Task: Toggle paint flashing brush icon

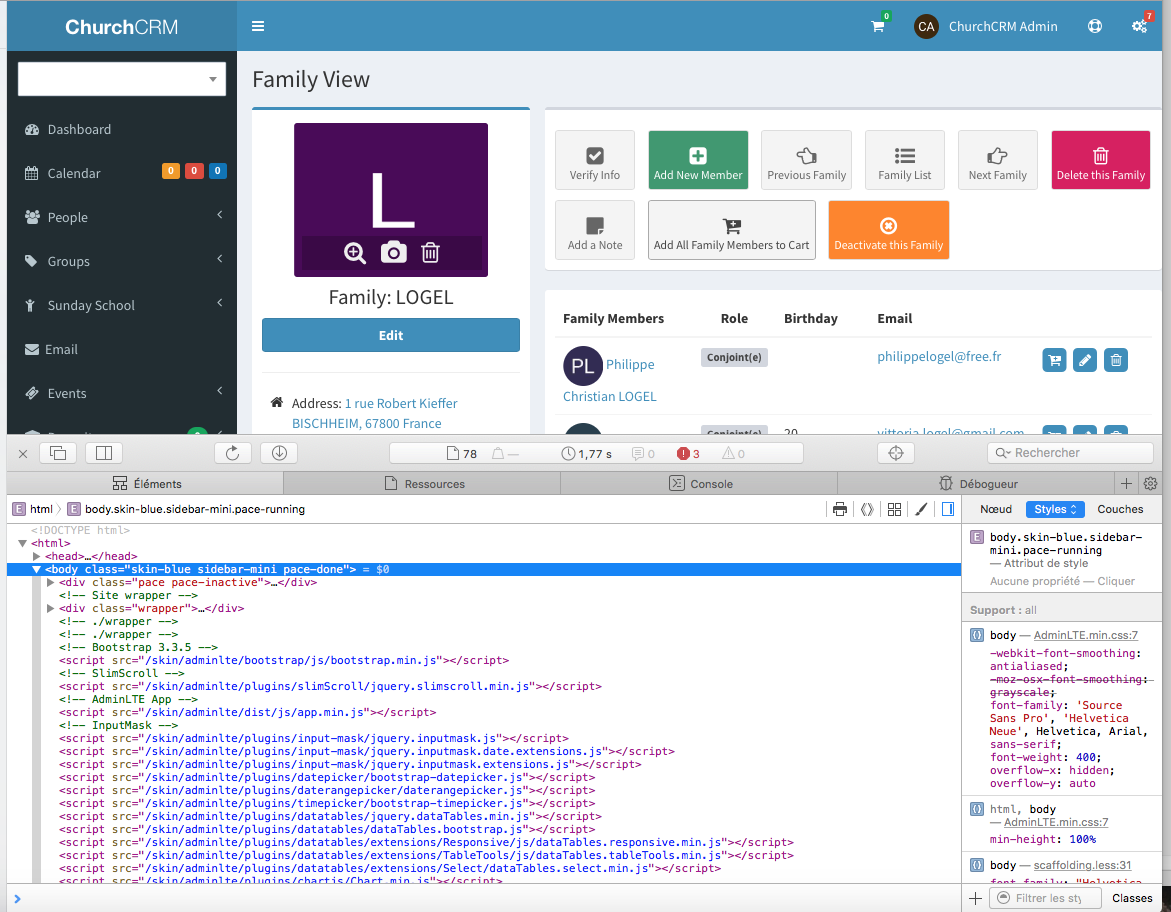Action: click(921, 509)
